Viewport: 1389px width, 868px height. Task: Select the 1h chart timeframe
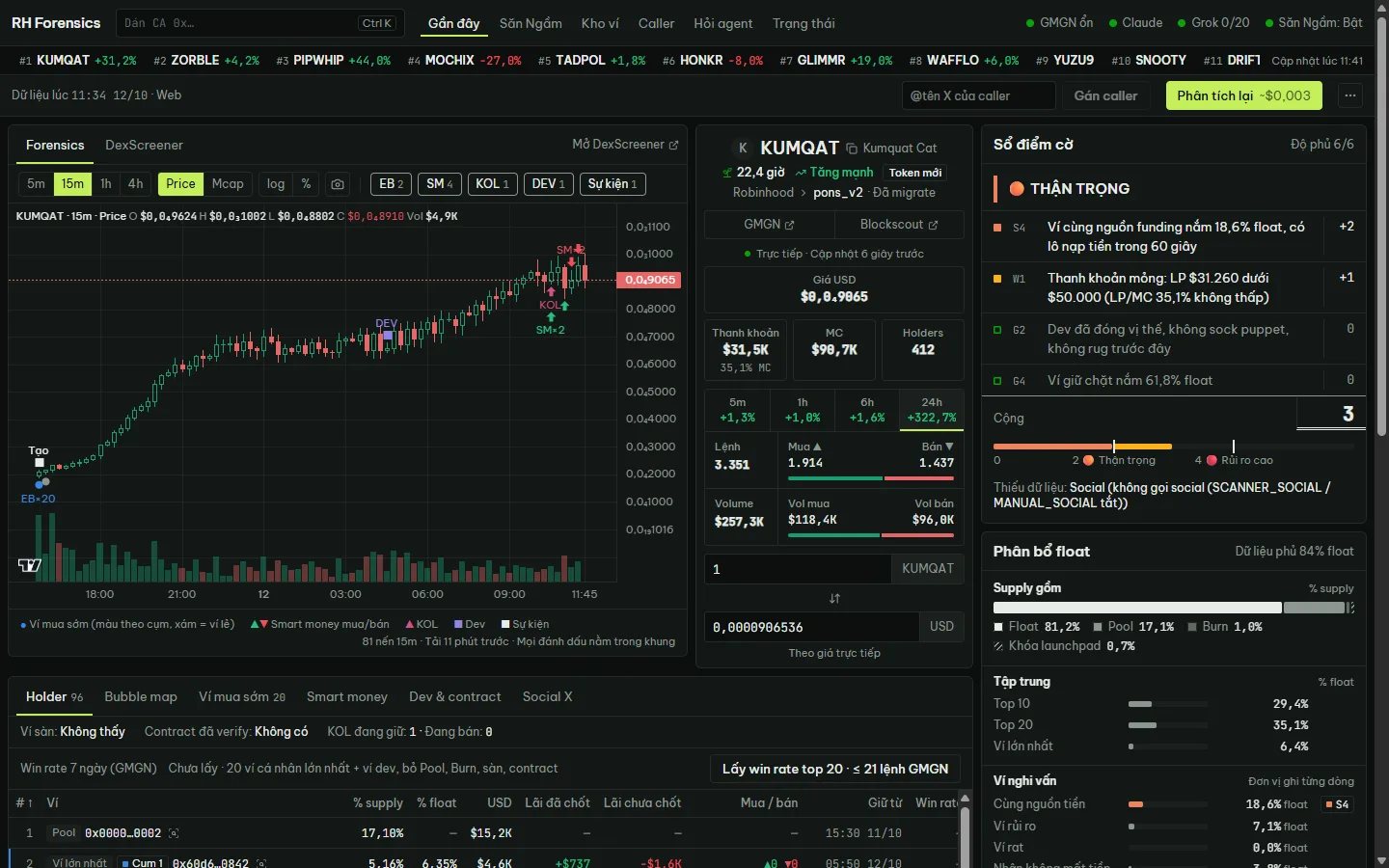[106, 184]
